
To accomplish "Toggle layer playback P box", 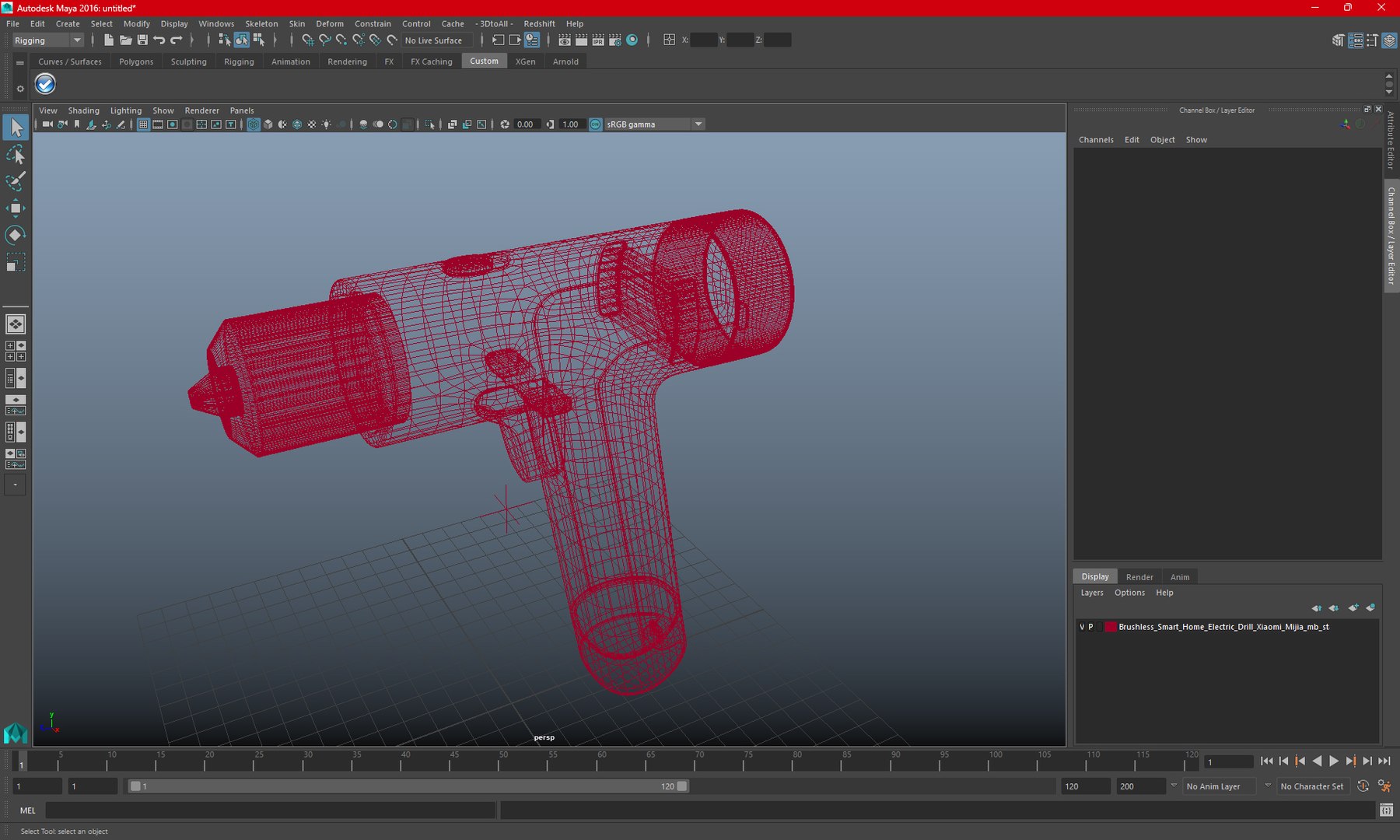I will (1090, 627).
